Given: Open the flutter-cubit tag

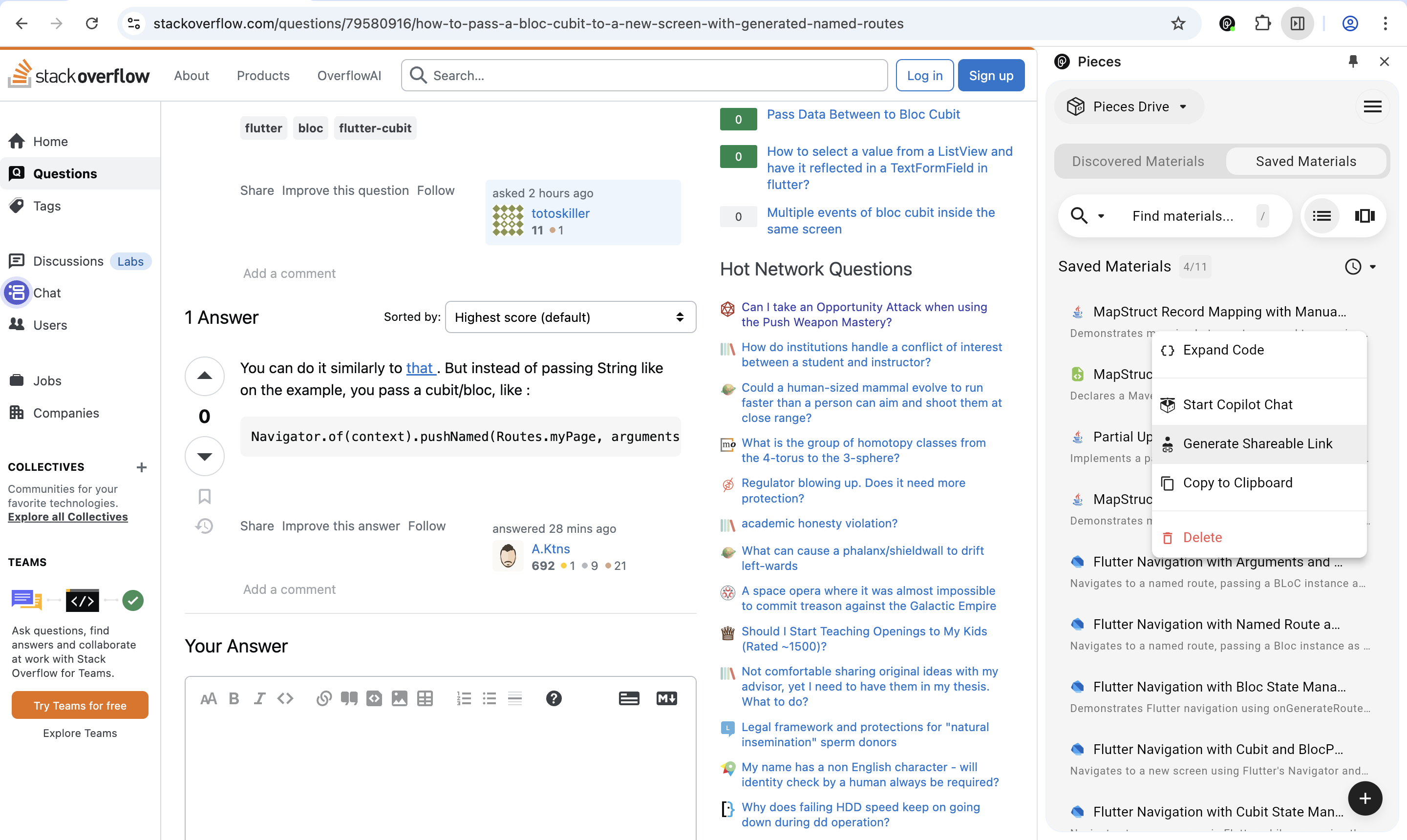Looking at the screenshot, I should 375,128.
